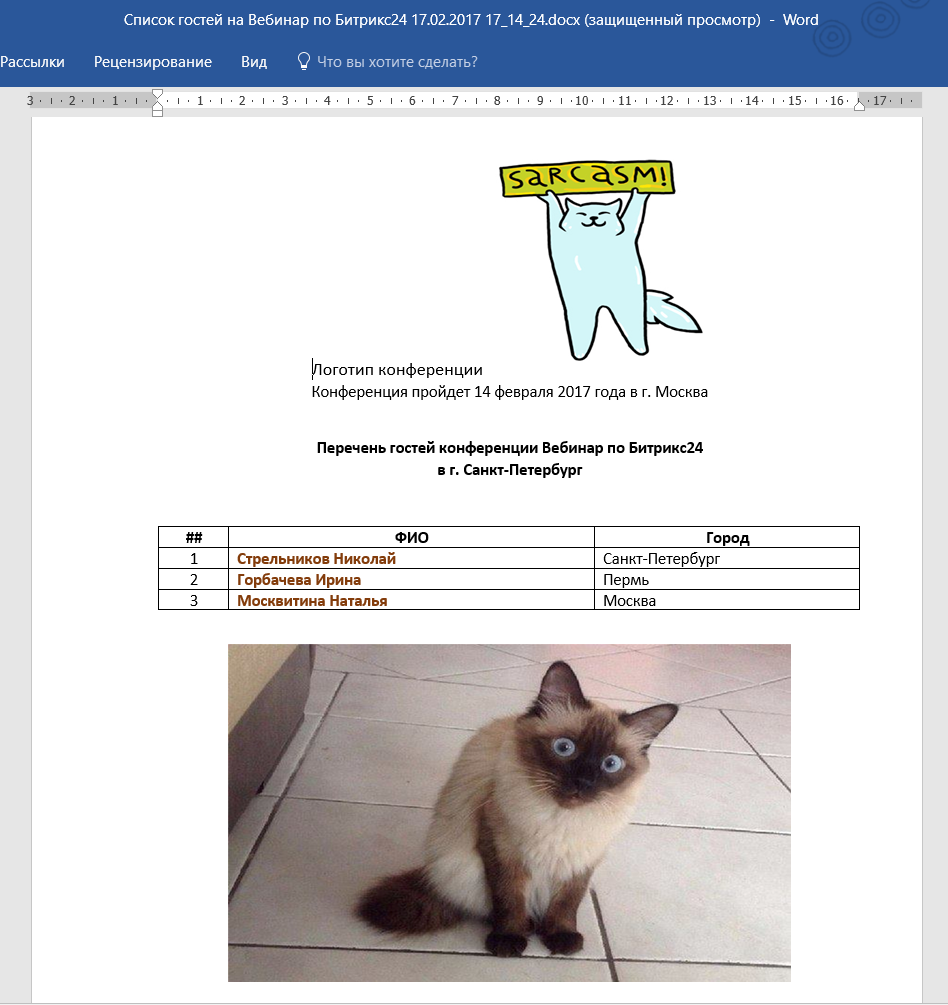Image resolution: width=948 pixels, height=1005 pixels.
Task: Type in 'Что вы хотите сделать?' search field
Action: click(x=397, y=62)
